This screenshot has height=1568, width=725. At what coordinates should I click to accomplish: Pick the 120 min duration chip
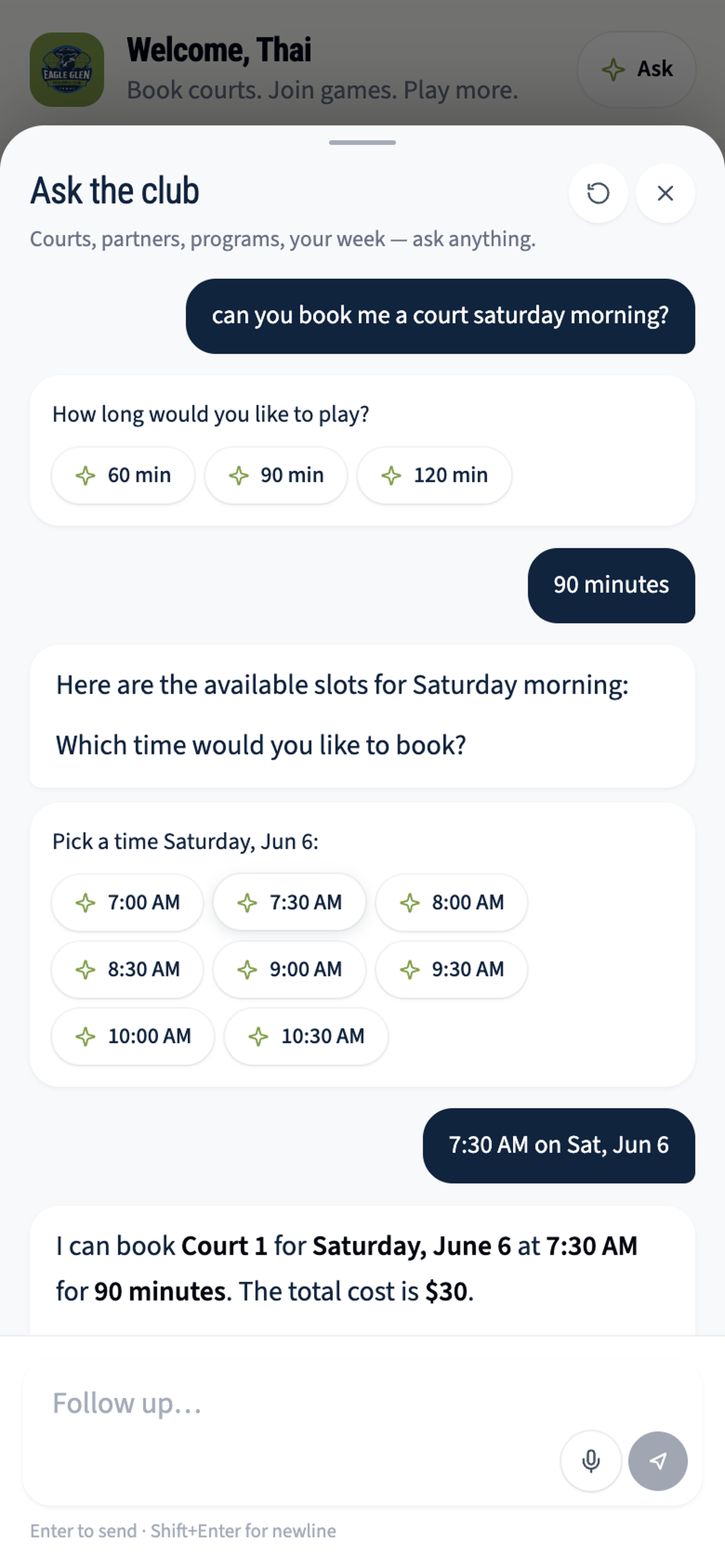point(434,475)
